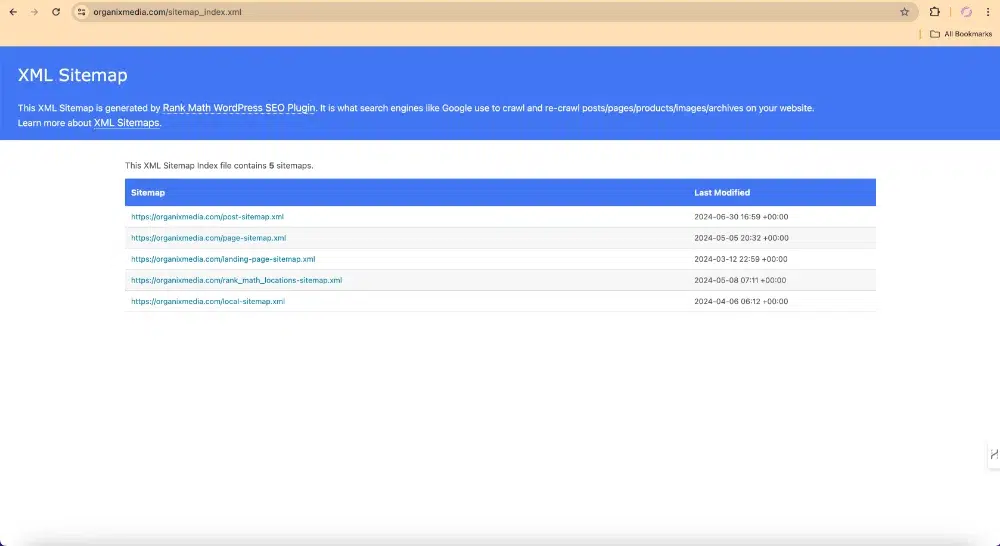Open the Rank Math WordPress SEO Plugin link

[239, 108]
